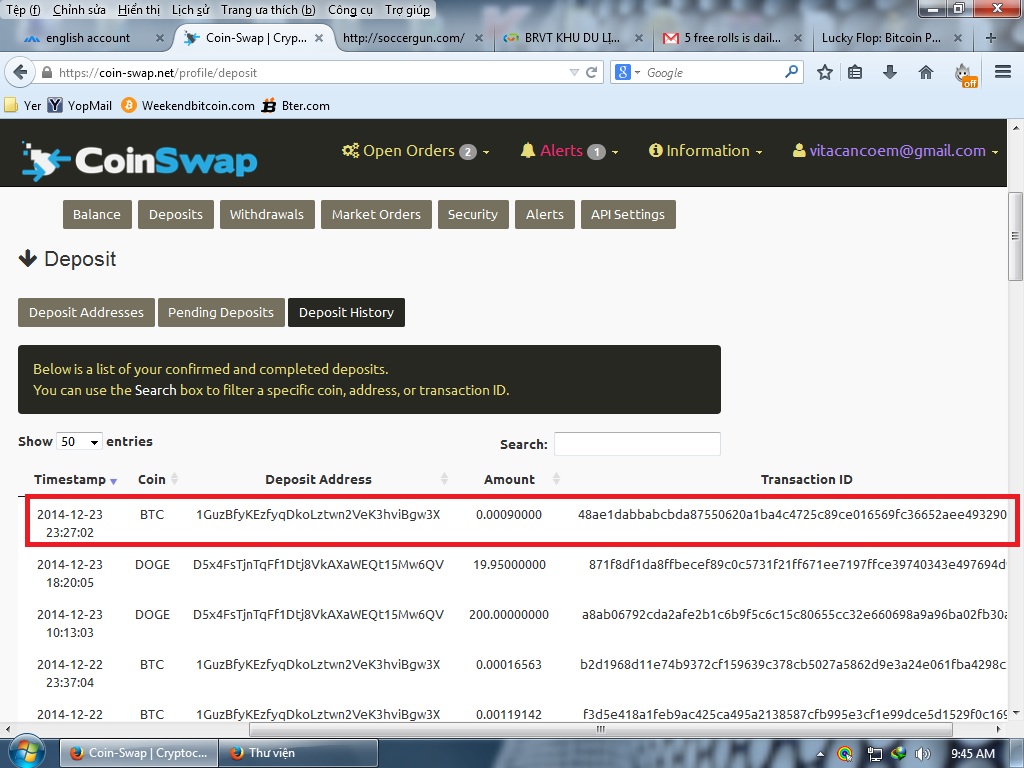The width and height of the screenshot is (1024, 768).
Task: Open the API Settings button
Action: [x=628, y=214]
